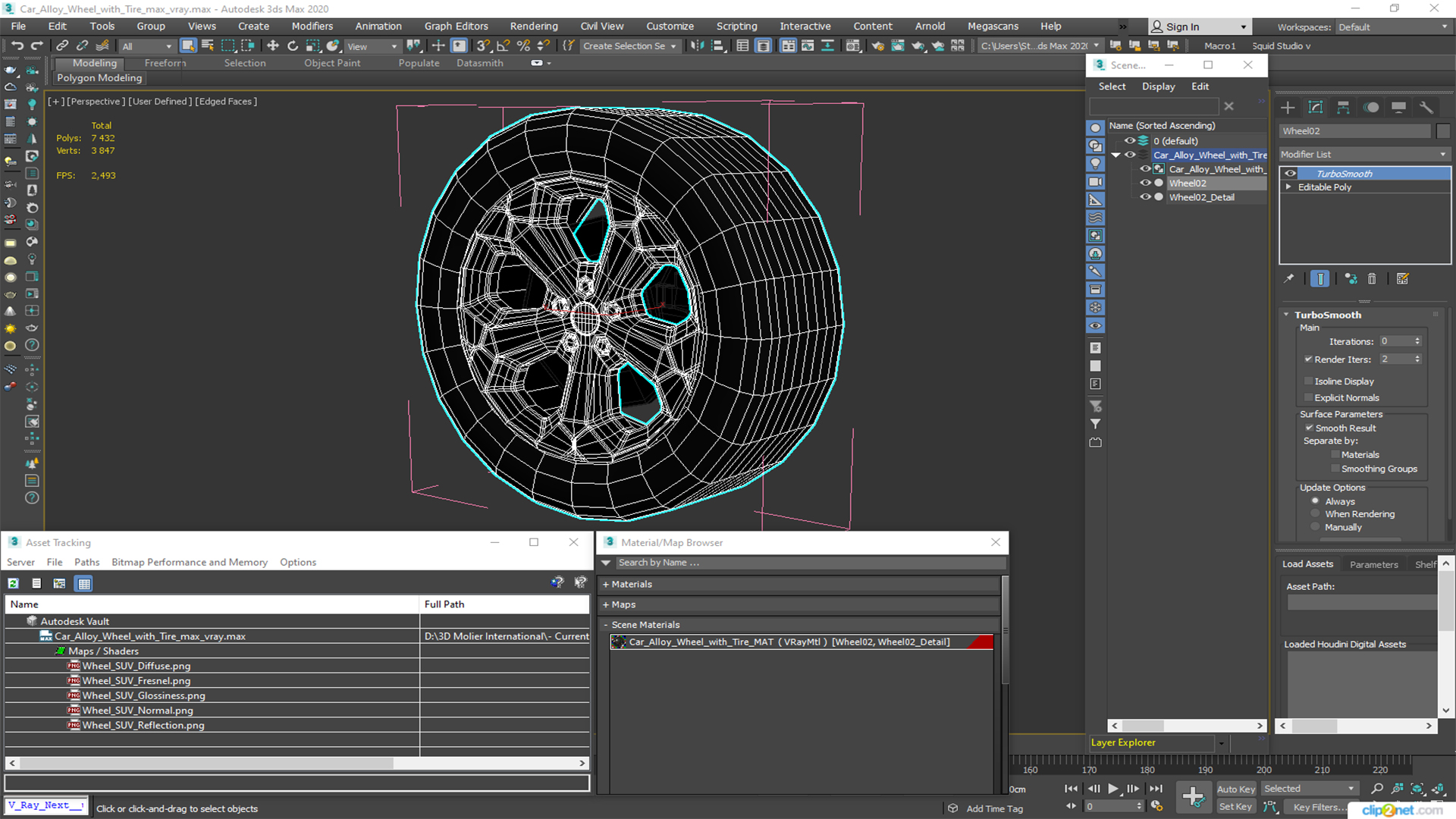Open the Modifier List dropdown
The height and width of the screenshot is (819, 1456).
click(1363, 154)
